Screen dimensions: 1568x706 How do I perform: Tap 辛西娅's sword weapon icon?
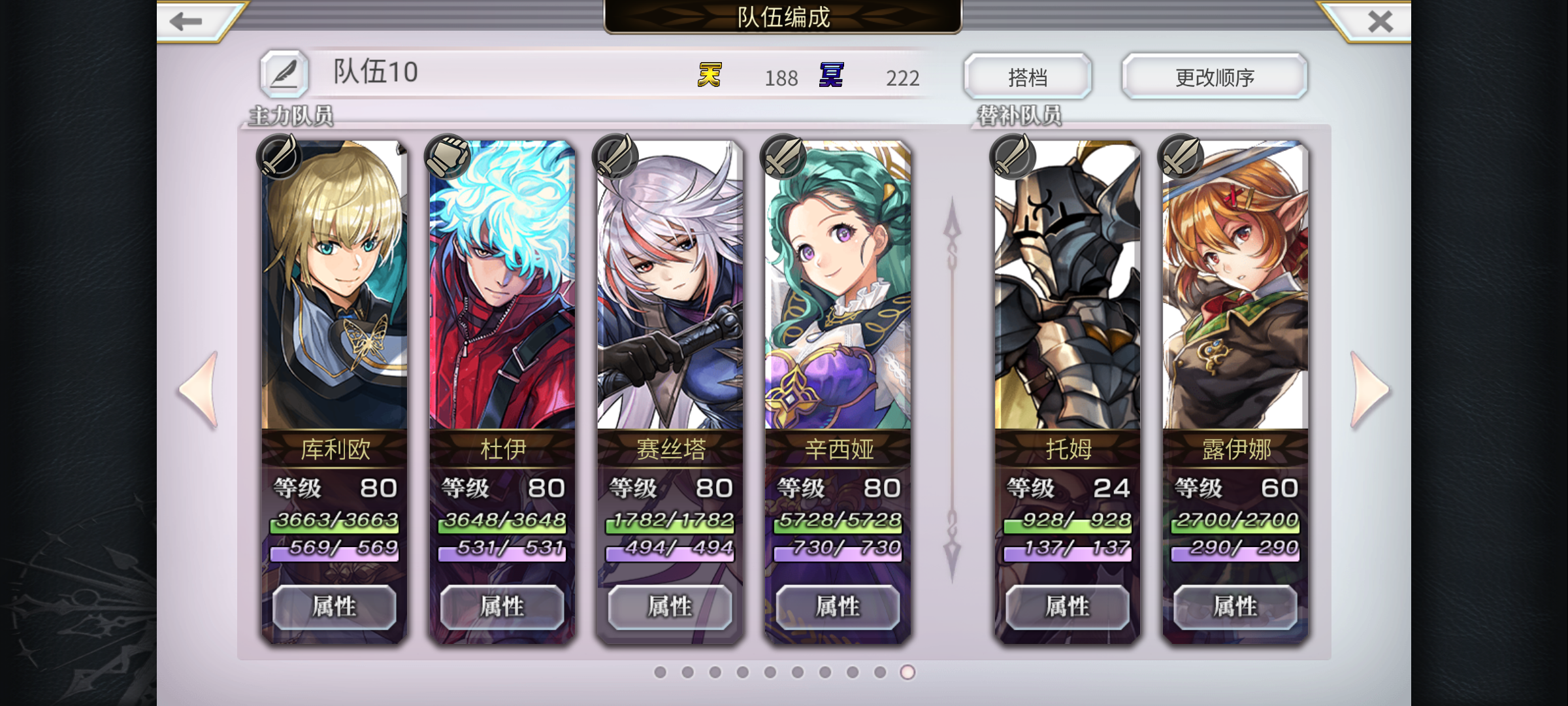click(783, 156)
